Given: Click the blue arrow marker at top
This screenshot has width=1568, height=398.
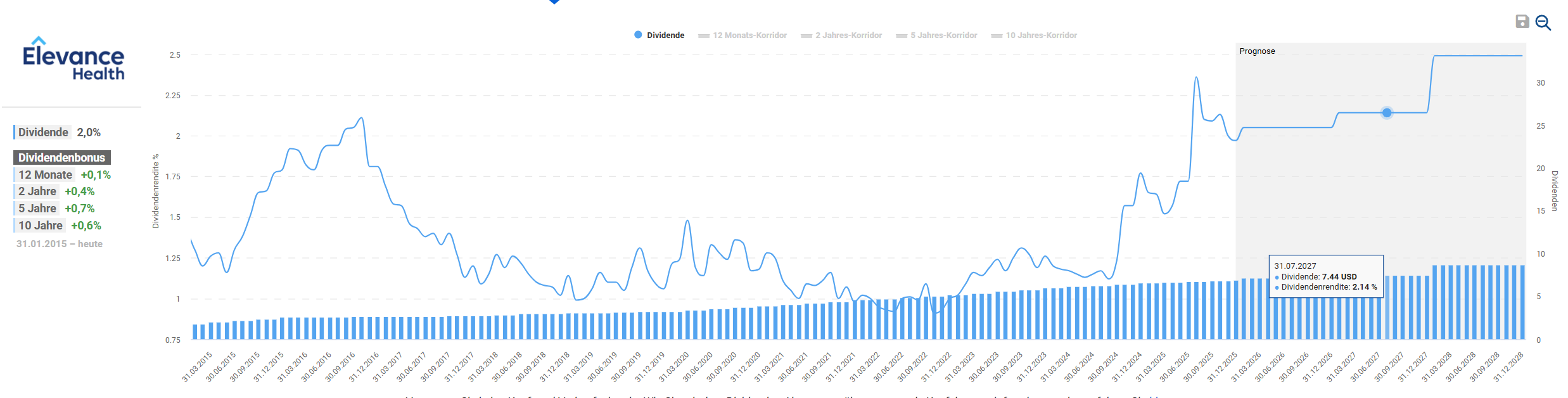Looking at the screenshot, I should click(x=554, y=2).
